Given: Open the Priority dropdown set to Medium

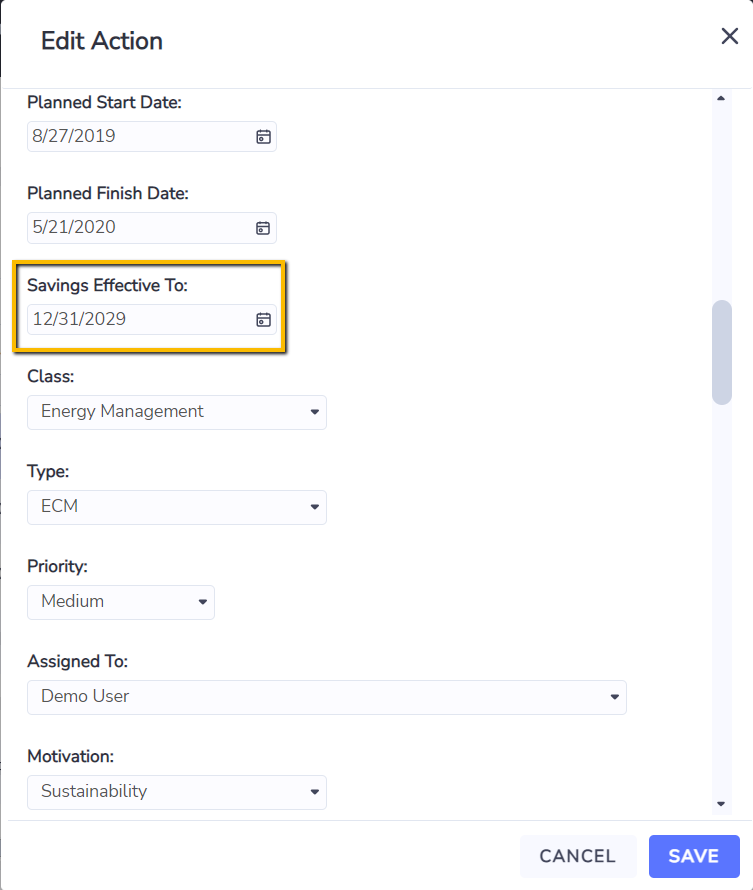Looking at the screenshot, I should click(x=121, y=602).
